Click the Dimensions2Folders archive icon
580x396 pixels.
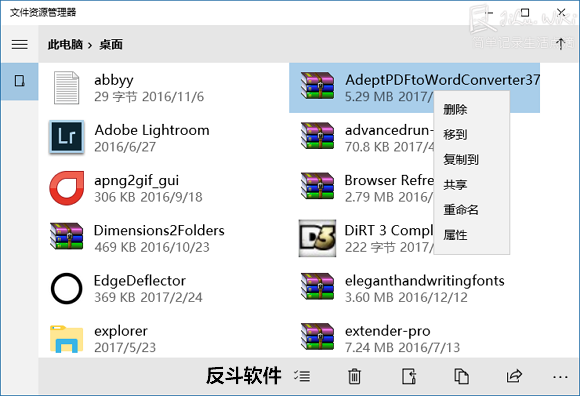coord(67,237)
